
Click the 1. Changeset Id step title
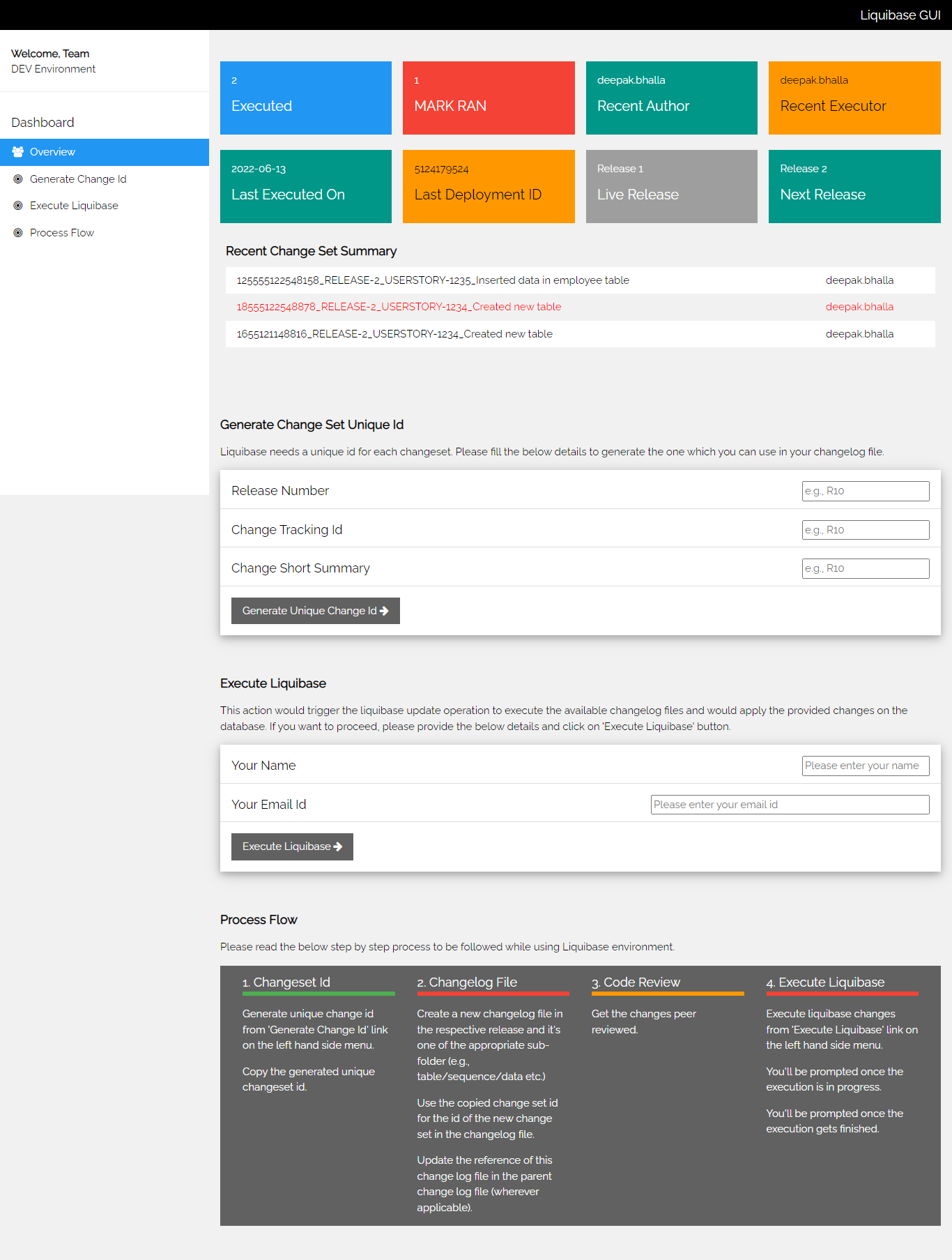click(x=286, y=982)
